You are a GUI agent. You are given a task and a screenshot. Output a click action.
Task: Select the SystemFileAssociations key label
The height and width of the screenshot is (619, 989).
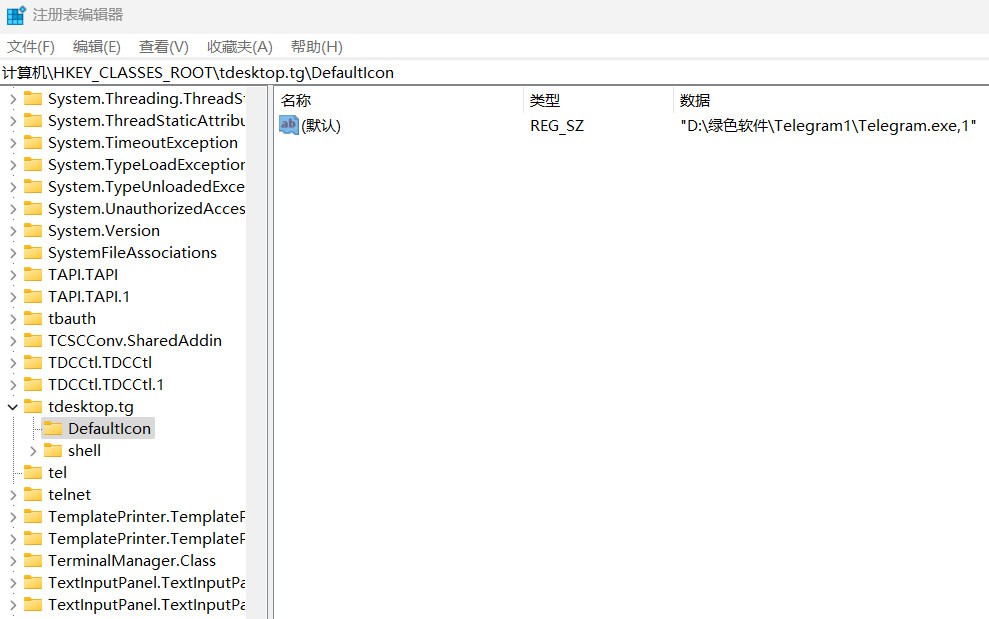132,252
